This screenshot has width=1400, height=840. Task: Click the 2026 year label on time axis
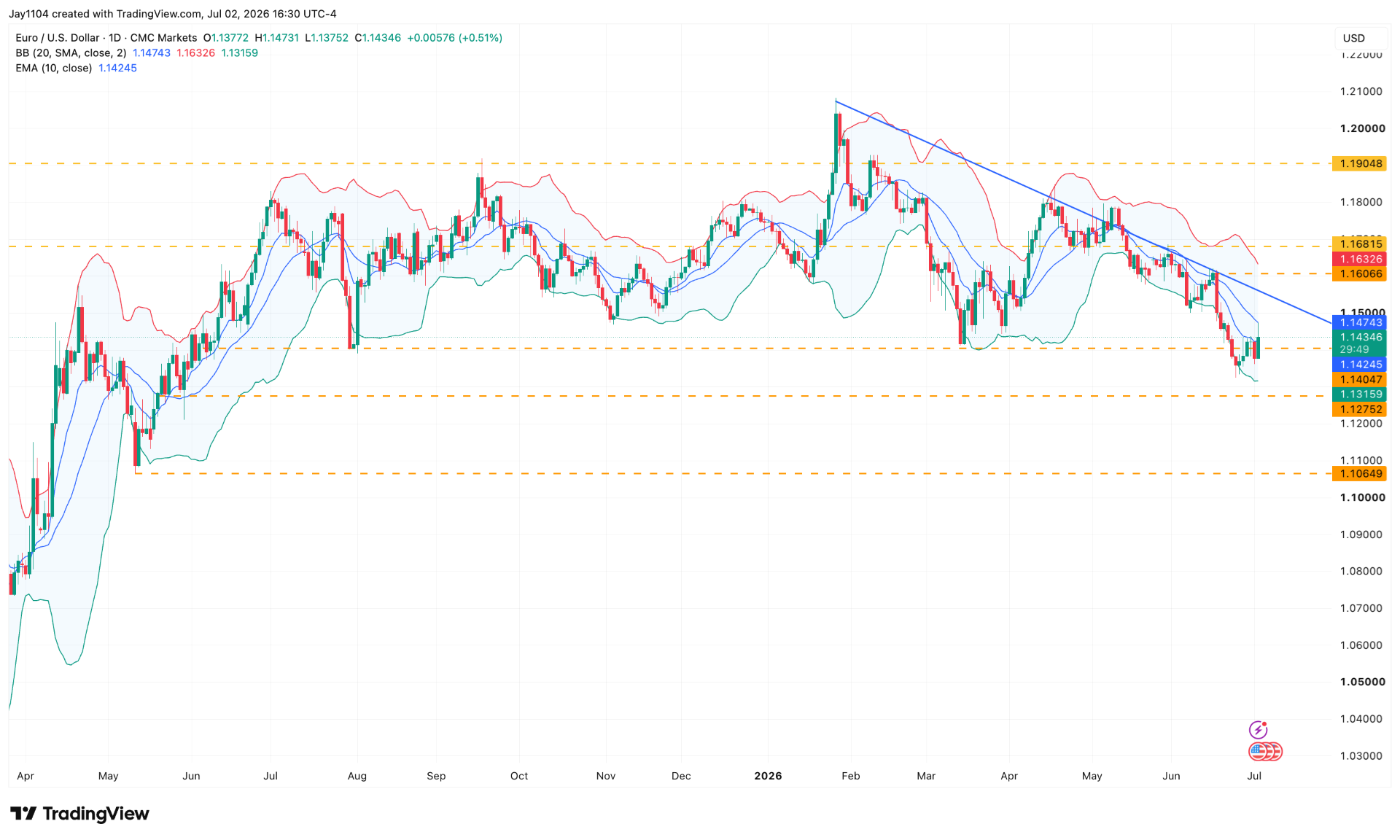pos(768,776)
